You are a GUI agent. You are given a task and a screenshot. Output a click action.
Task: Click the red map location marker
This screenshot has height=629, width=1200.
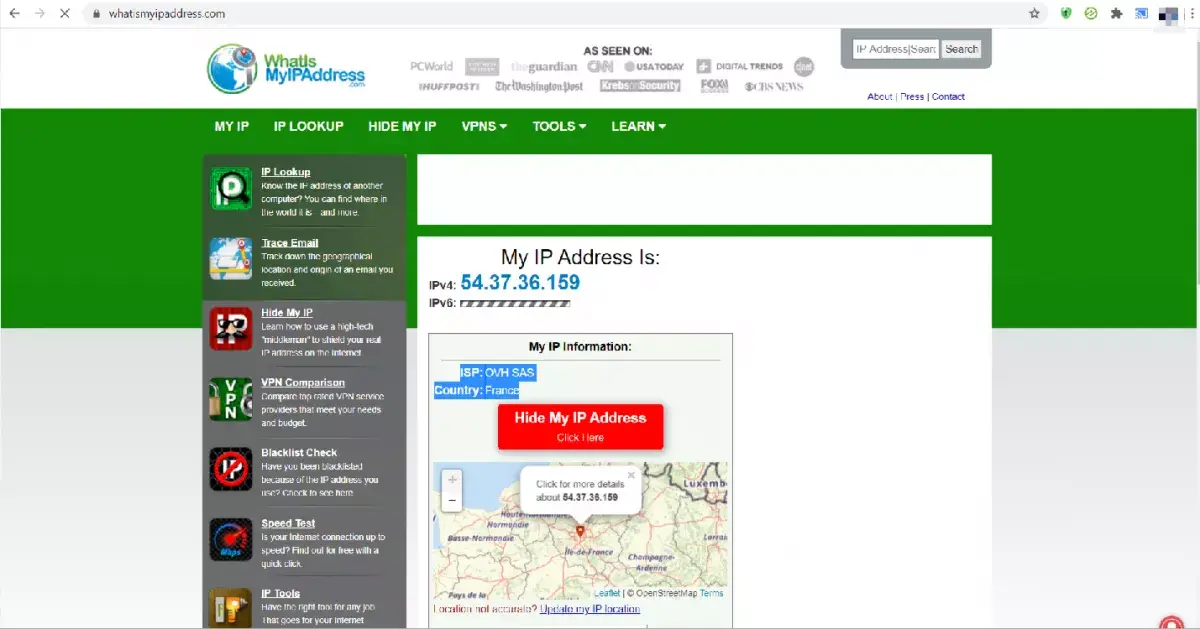pyautogui.click(x=580, y=531)
